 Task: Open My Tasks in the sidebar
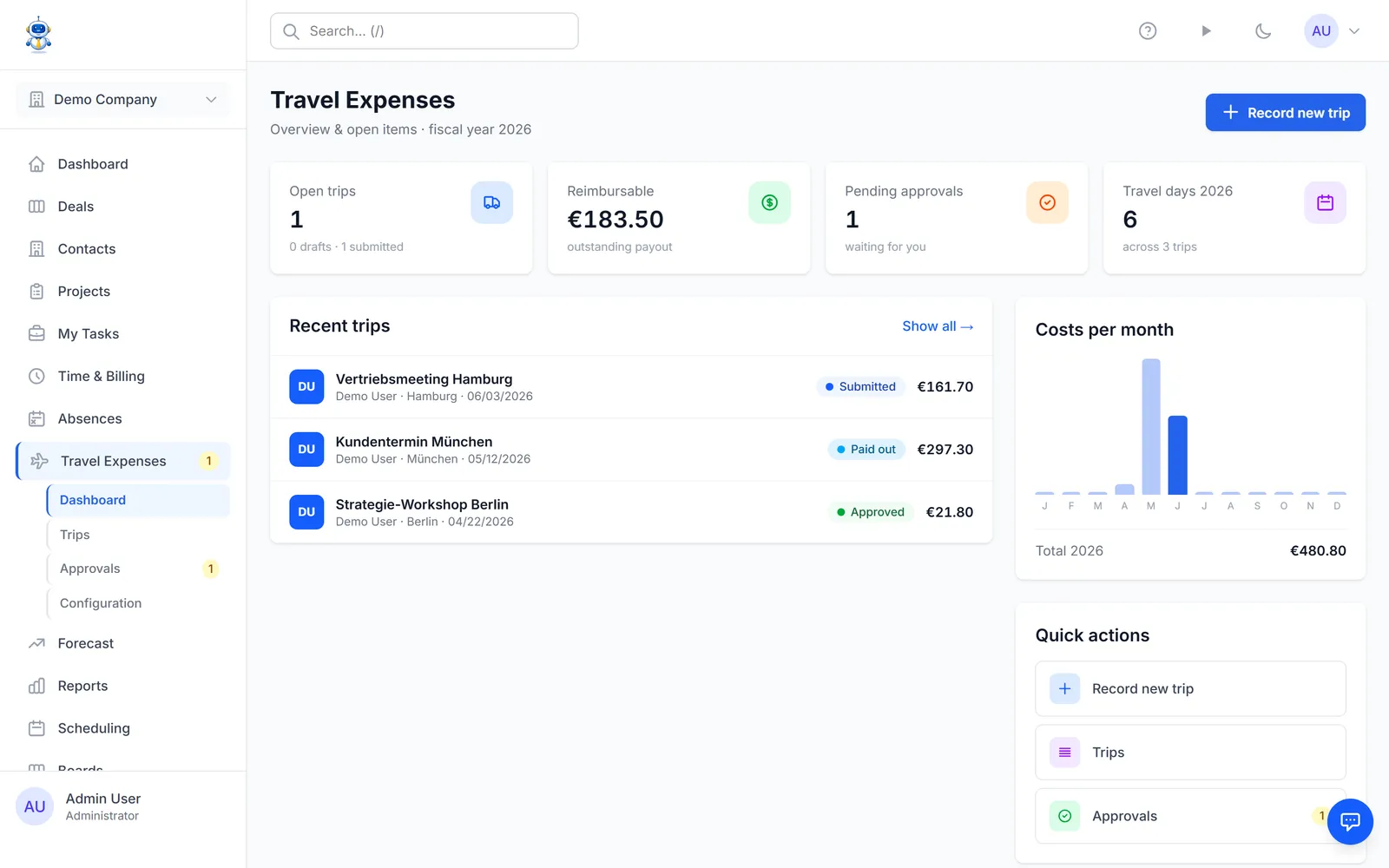(x=122, y=334)
